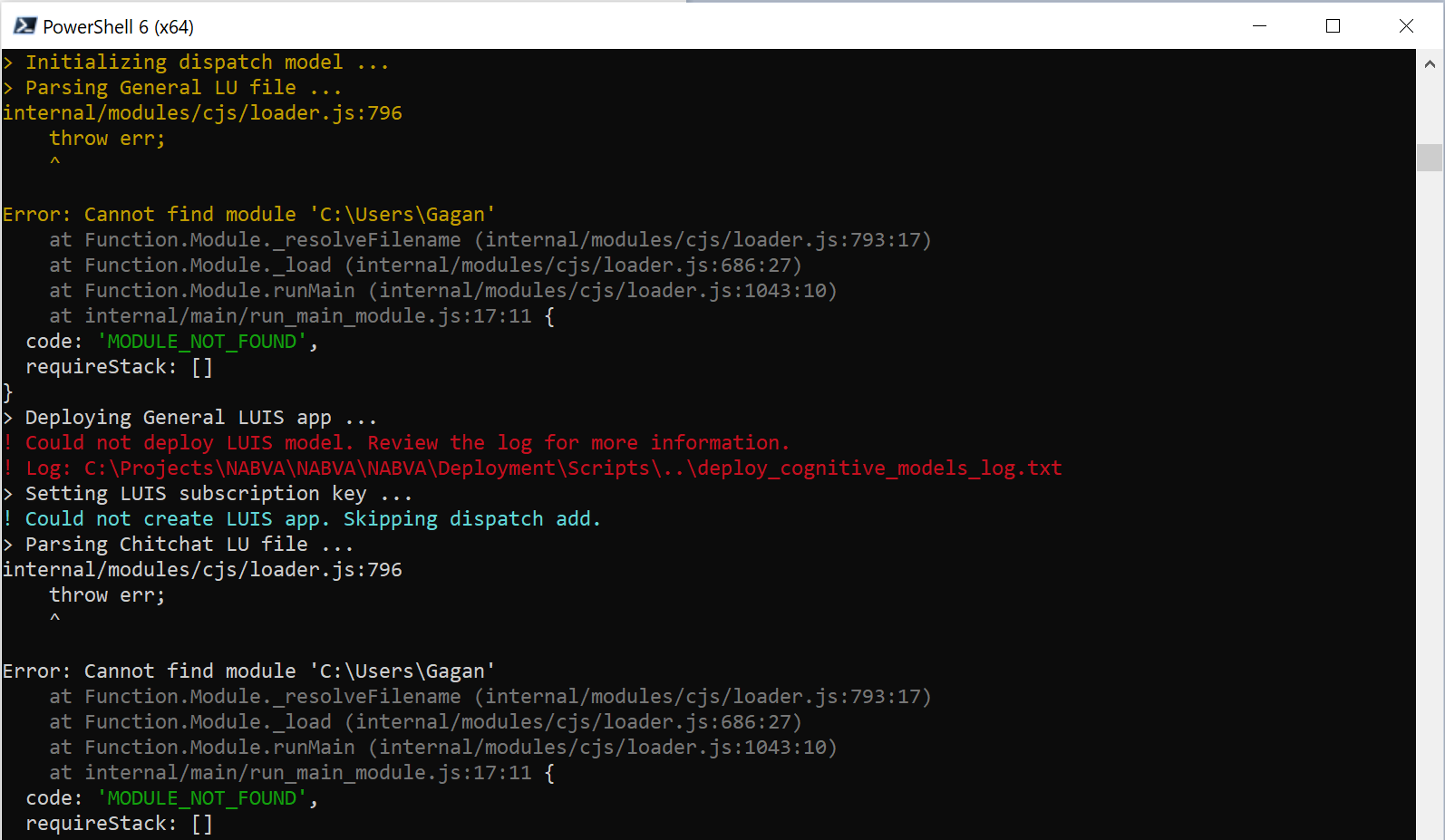The width and height of the screenshot is (1445, 840).
Task: Click the 'Deploying General LUIS app' line
Action: pos(189,418)
